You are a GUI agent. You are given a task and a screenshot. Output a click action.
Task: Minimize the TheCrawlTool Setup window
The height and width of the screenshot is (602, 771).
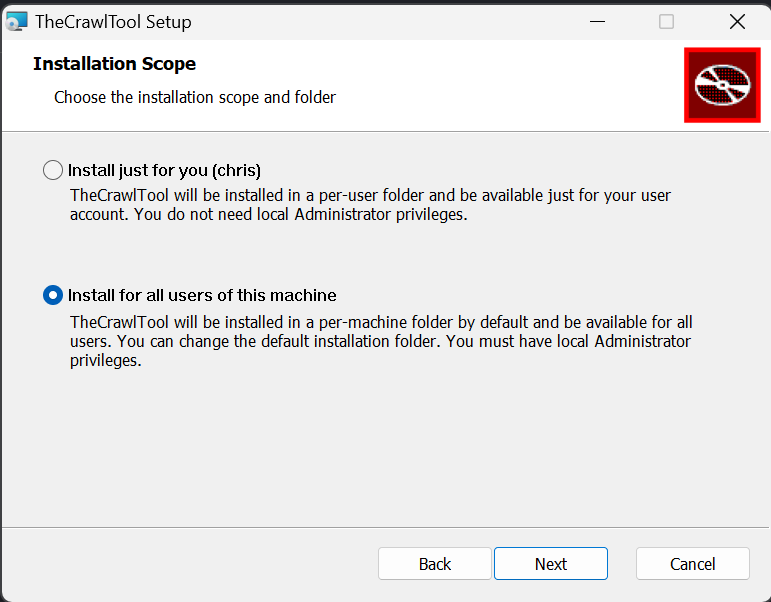coord(597,21)
